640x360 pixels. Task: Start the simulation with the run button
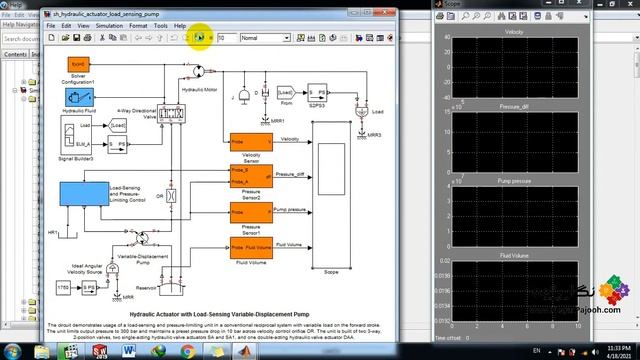pos(199,38)
